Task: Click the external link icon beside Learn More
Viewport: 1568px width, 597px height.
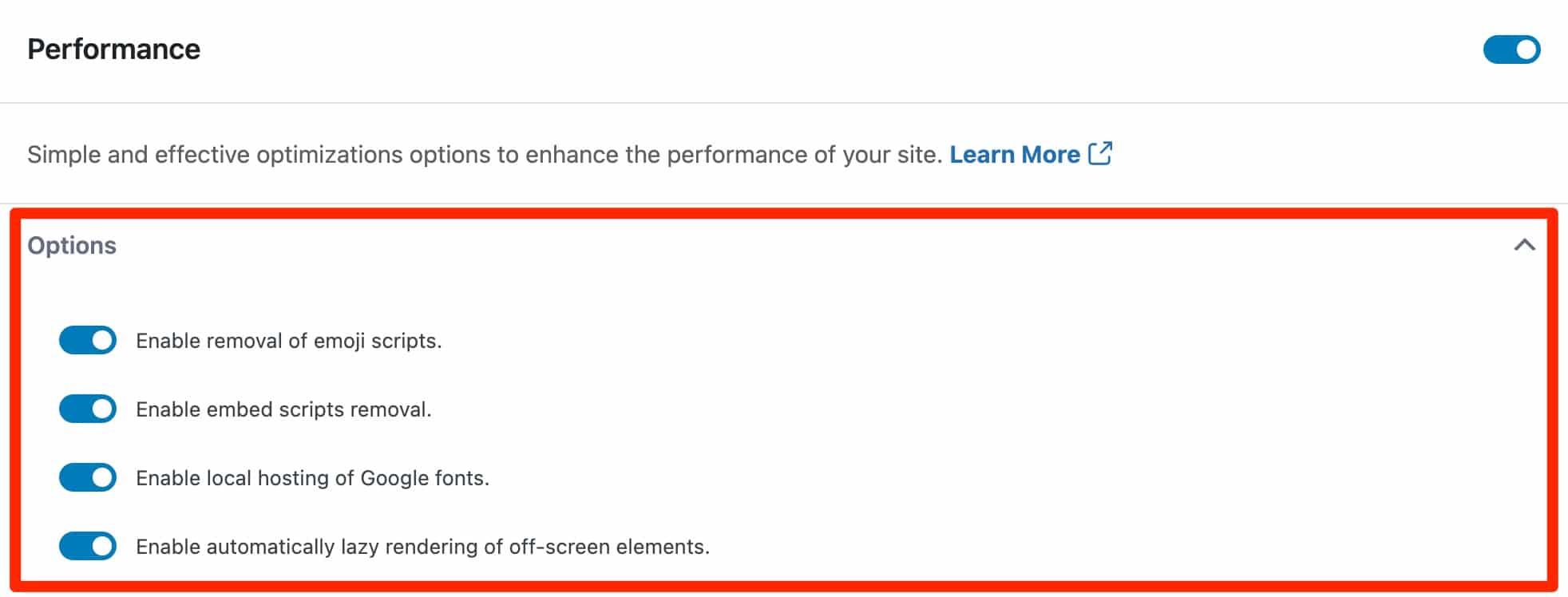Action: [1100, 153]
